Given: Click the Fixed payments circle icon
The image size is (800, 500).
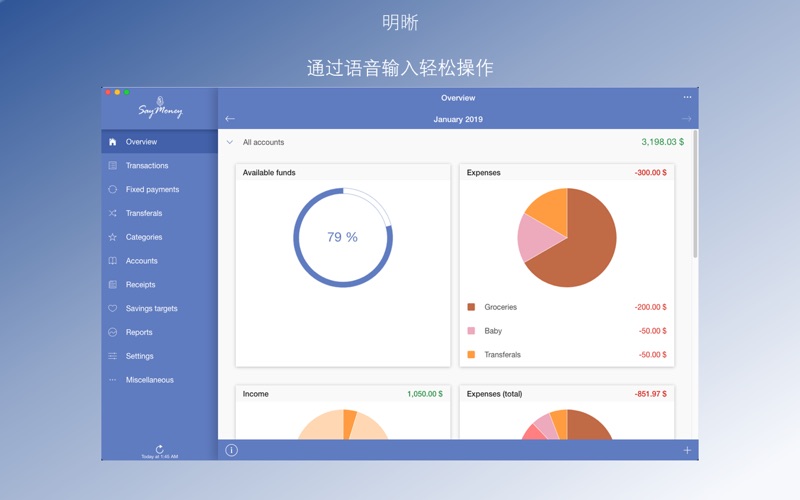Looking at the screenshot, I should tap(113, 189).
